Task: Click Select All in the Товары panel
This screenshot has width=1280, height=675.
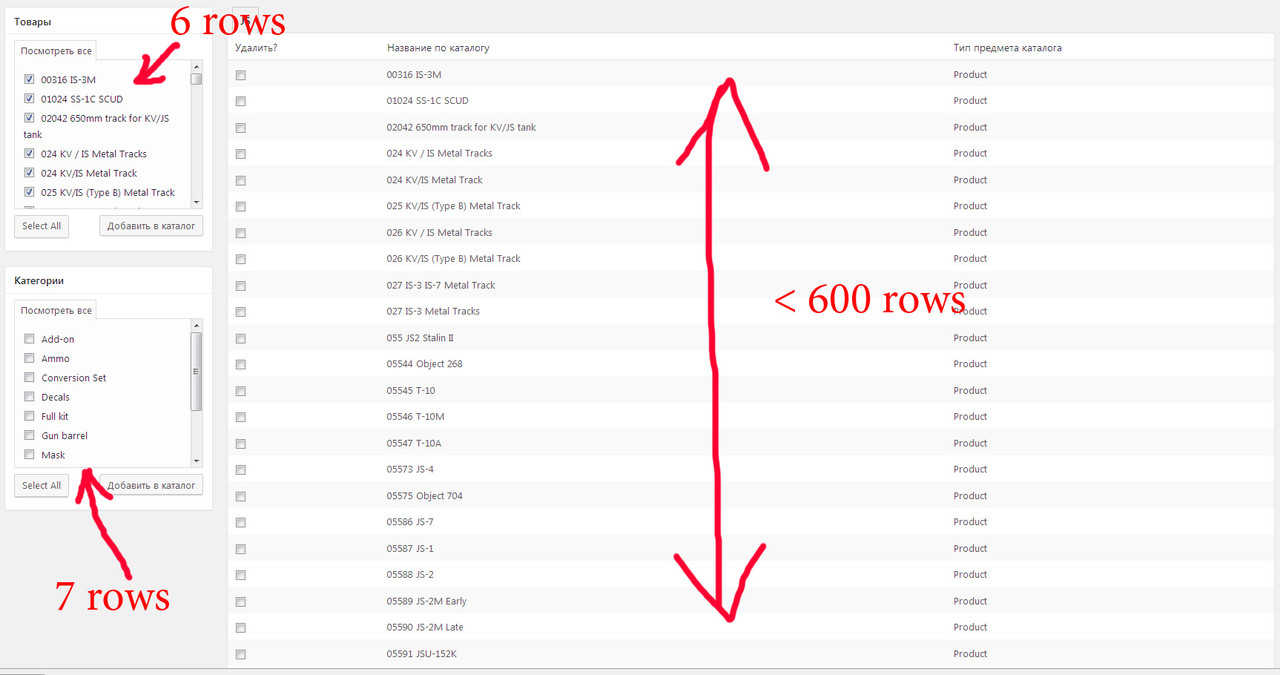Action: click(x=42, y=226)
